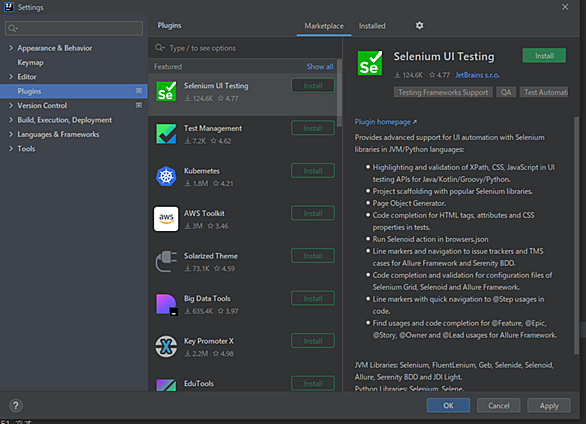Click Big Data Tools plugin name
The height and width of the screenshot is (424, 586).
(207, 298)
